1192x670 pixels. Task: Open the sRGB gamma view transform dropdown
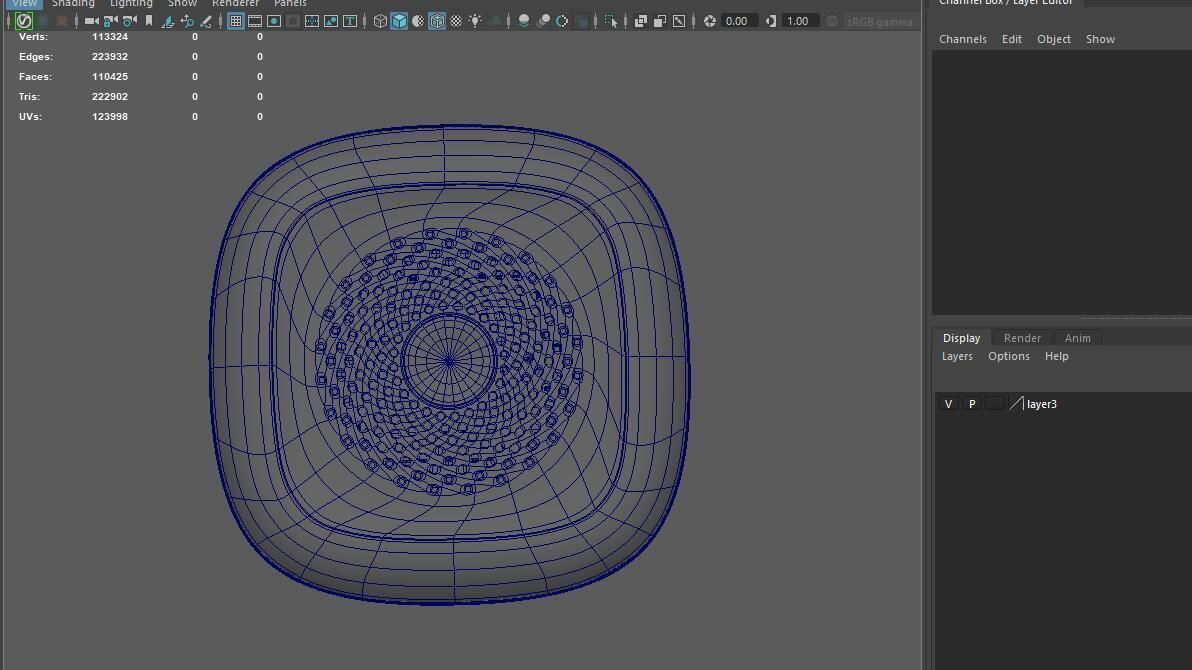(x=879, y=21)
